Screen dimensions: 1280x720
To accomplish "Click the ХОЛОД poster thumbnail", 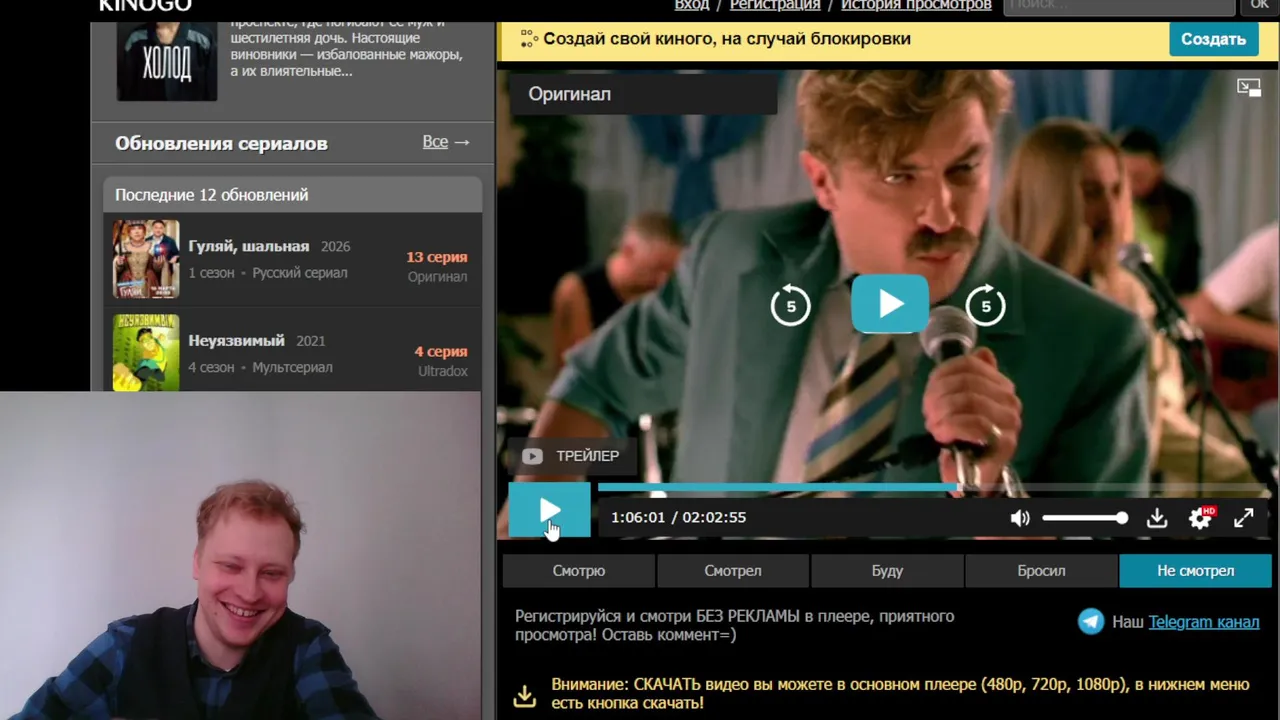I will coord(166,60).
